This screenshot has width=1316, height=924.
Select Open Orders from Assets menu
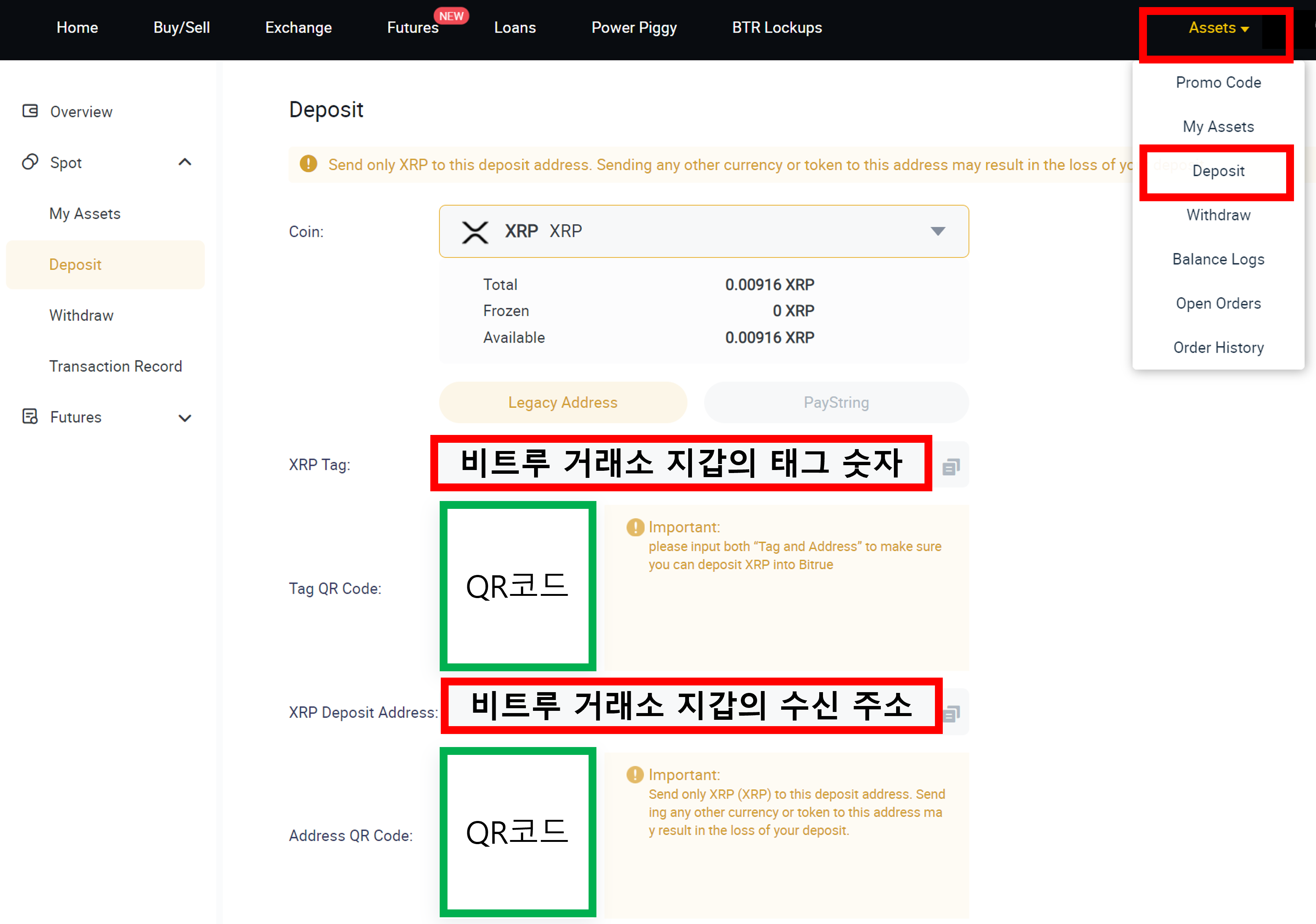click(1219, 303)
